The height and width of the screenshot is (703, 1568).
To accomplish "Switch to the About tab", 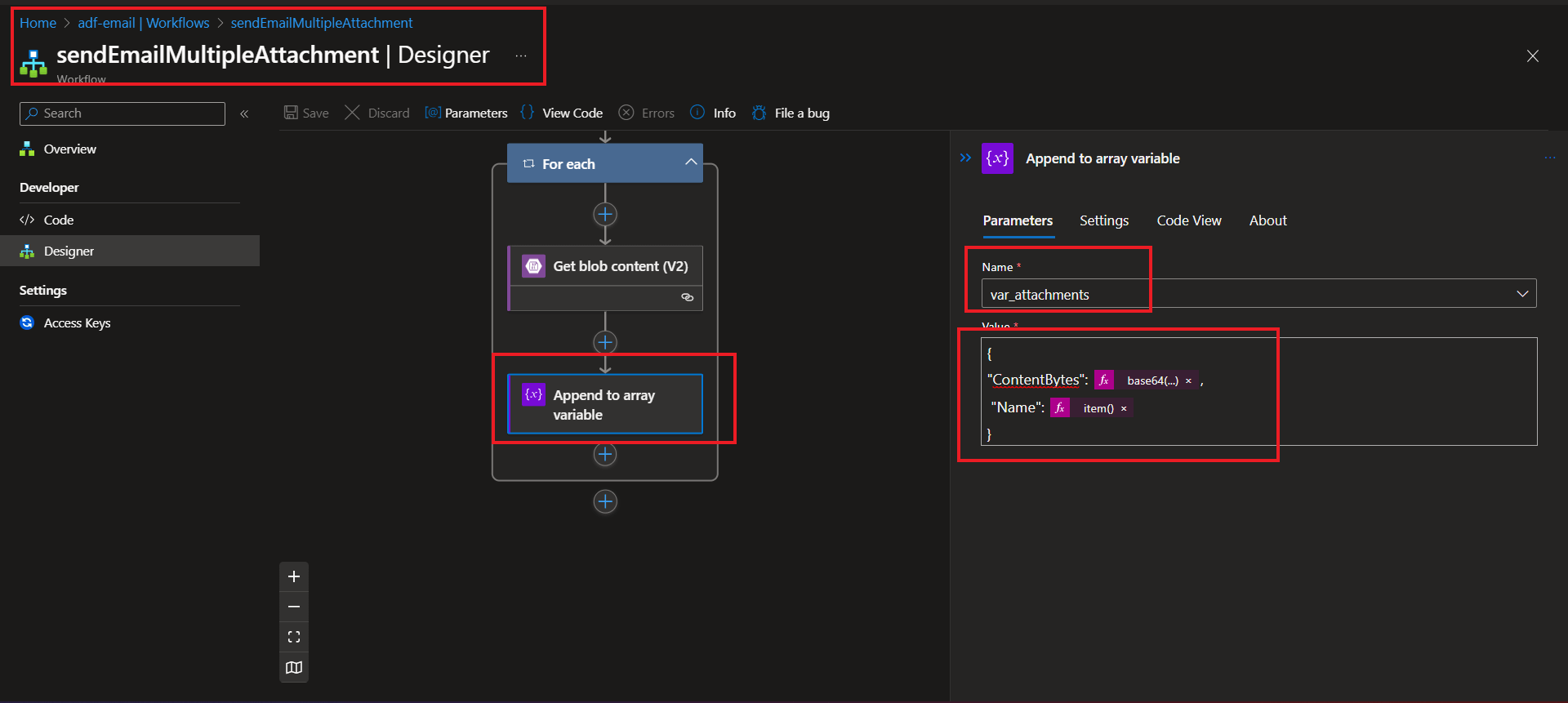I will pos(1268,220).
